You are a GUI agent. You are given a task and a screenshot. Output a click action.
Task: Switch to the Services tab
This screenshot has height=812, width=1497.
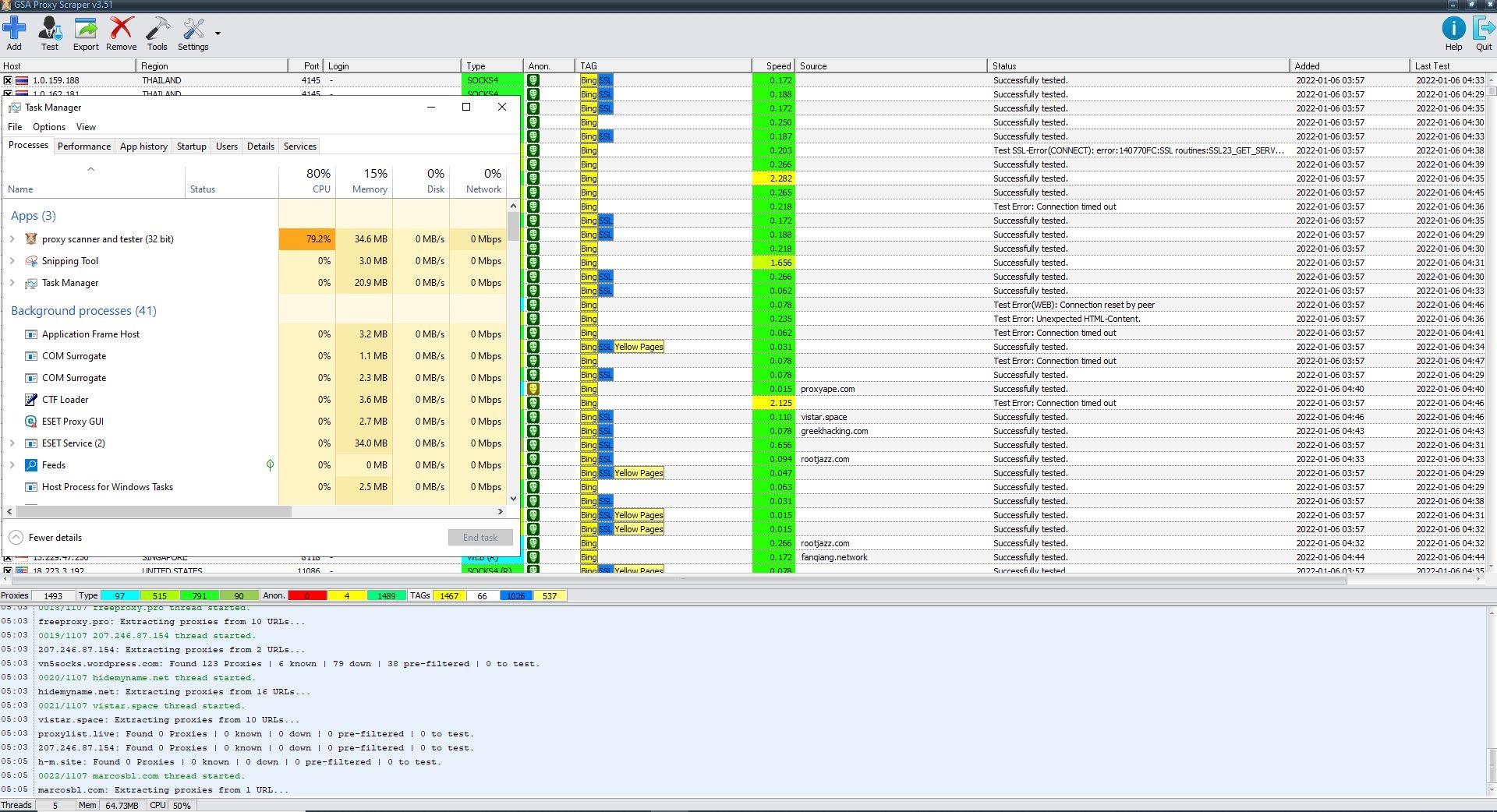point(300,147)
